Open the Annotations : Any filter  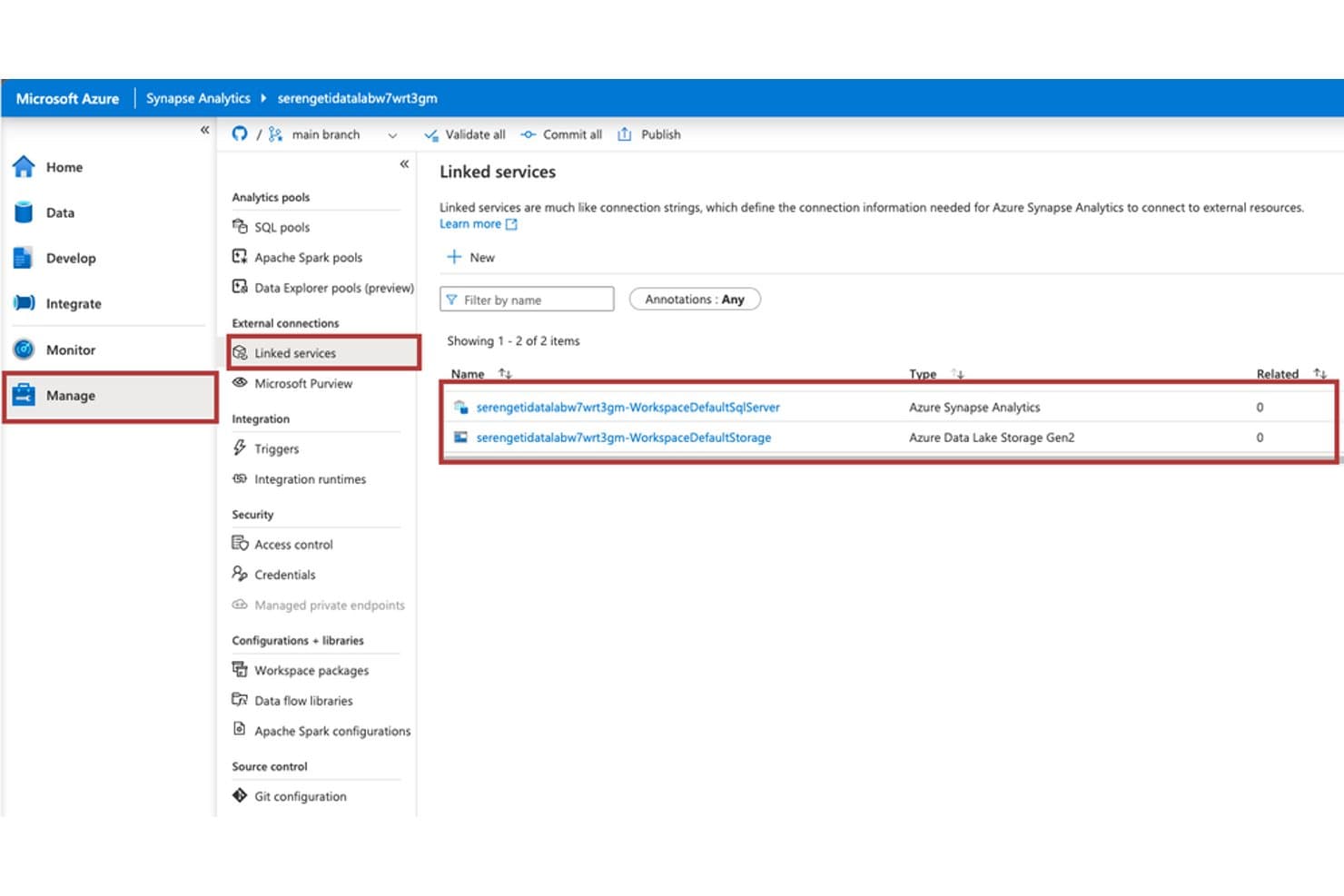(695, 299)
